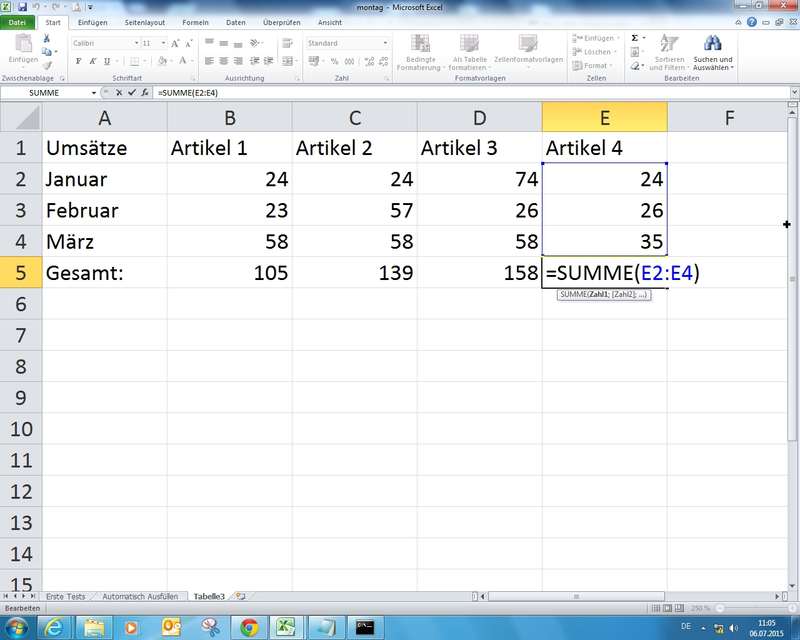This screenshot has width=800, height=640.
Task: Click the save icon in quick access toolbar
Action: pyautogui.click(x=22, y=7)
